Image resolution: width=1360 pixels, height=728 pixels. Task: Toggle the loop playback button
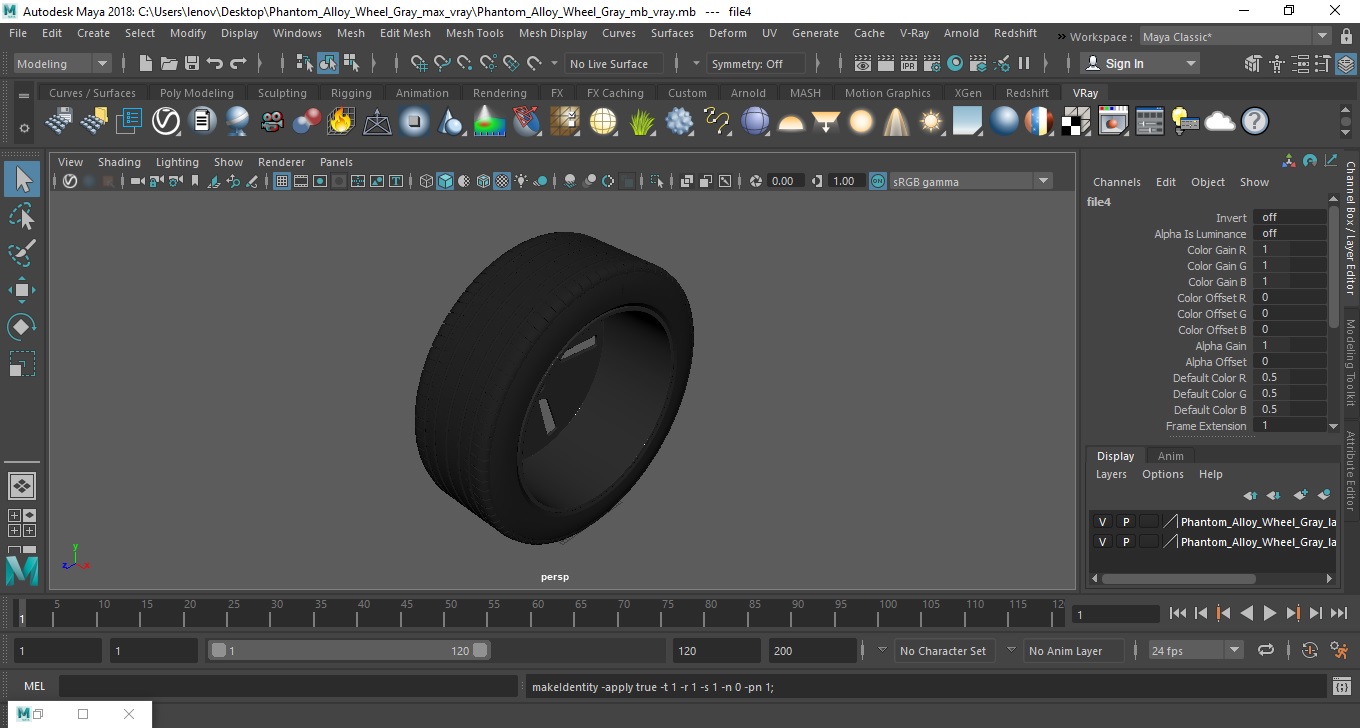[x=1266, y=650]
